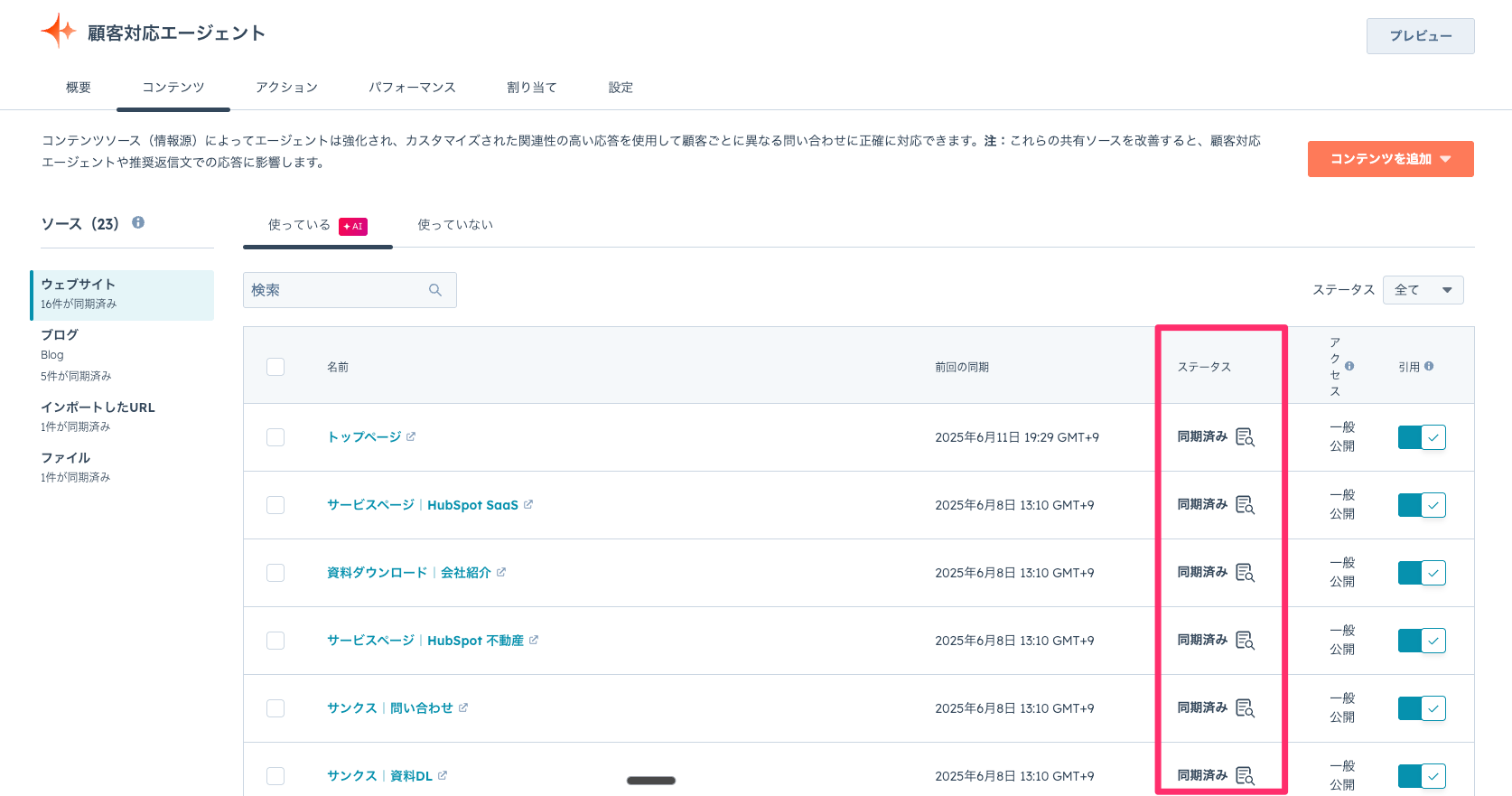
Task: Open sync details icon for サービスページ HubSpot SaaS
Action: [x=1245, y=505]
